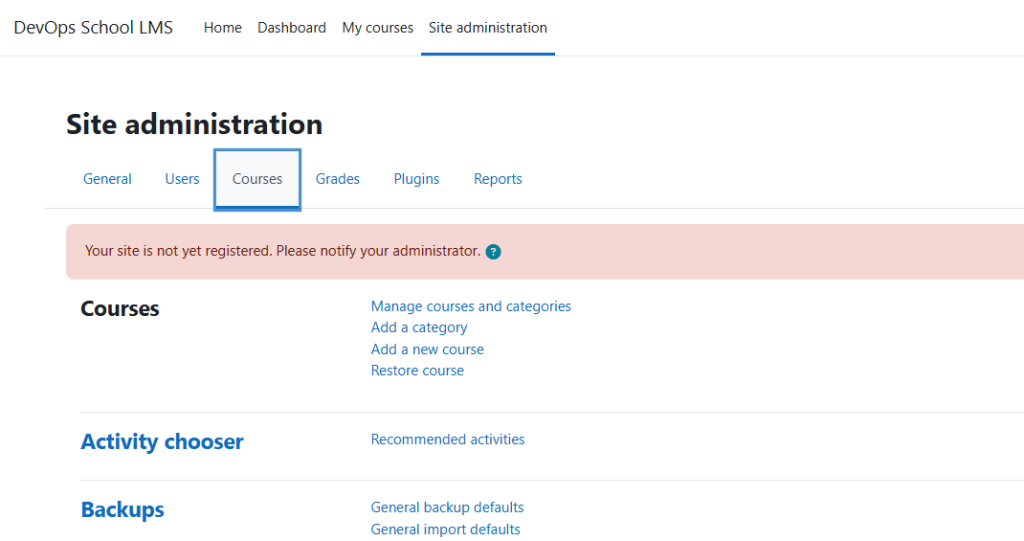Open Manage courses and categories link
Viewport: 1024px width, 541px height.
[x=471, y=306]
